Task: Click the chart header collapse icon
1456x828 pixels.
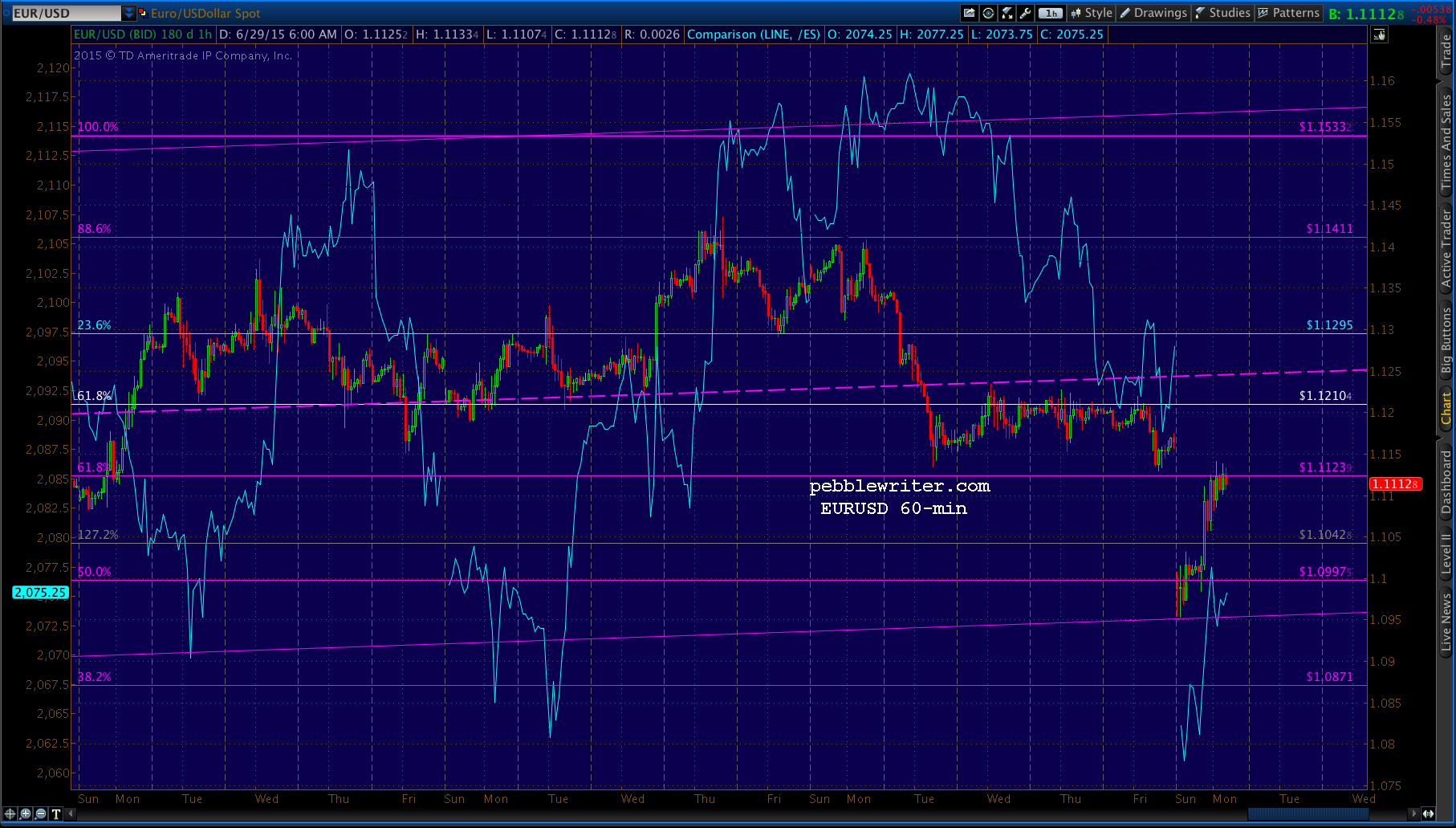Action: 1379,35
